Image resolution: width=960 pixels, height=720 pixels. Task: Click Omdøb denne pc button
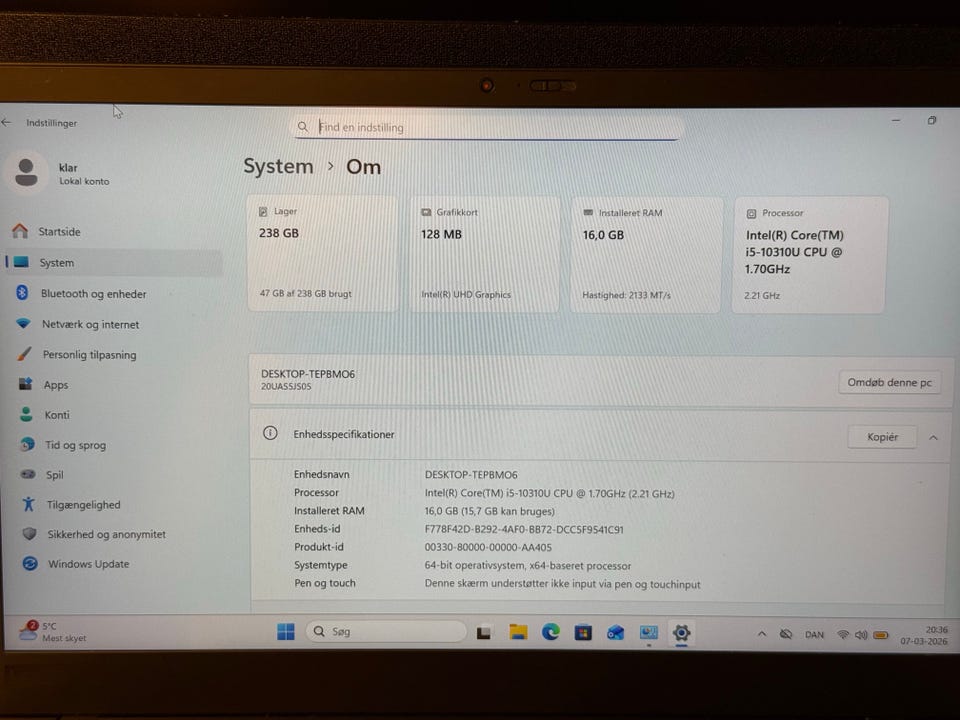point(889,382)
